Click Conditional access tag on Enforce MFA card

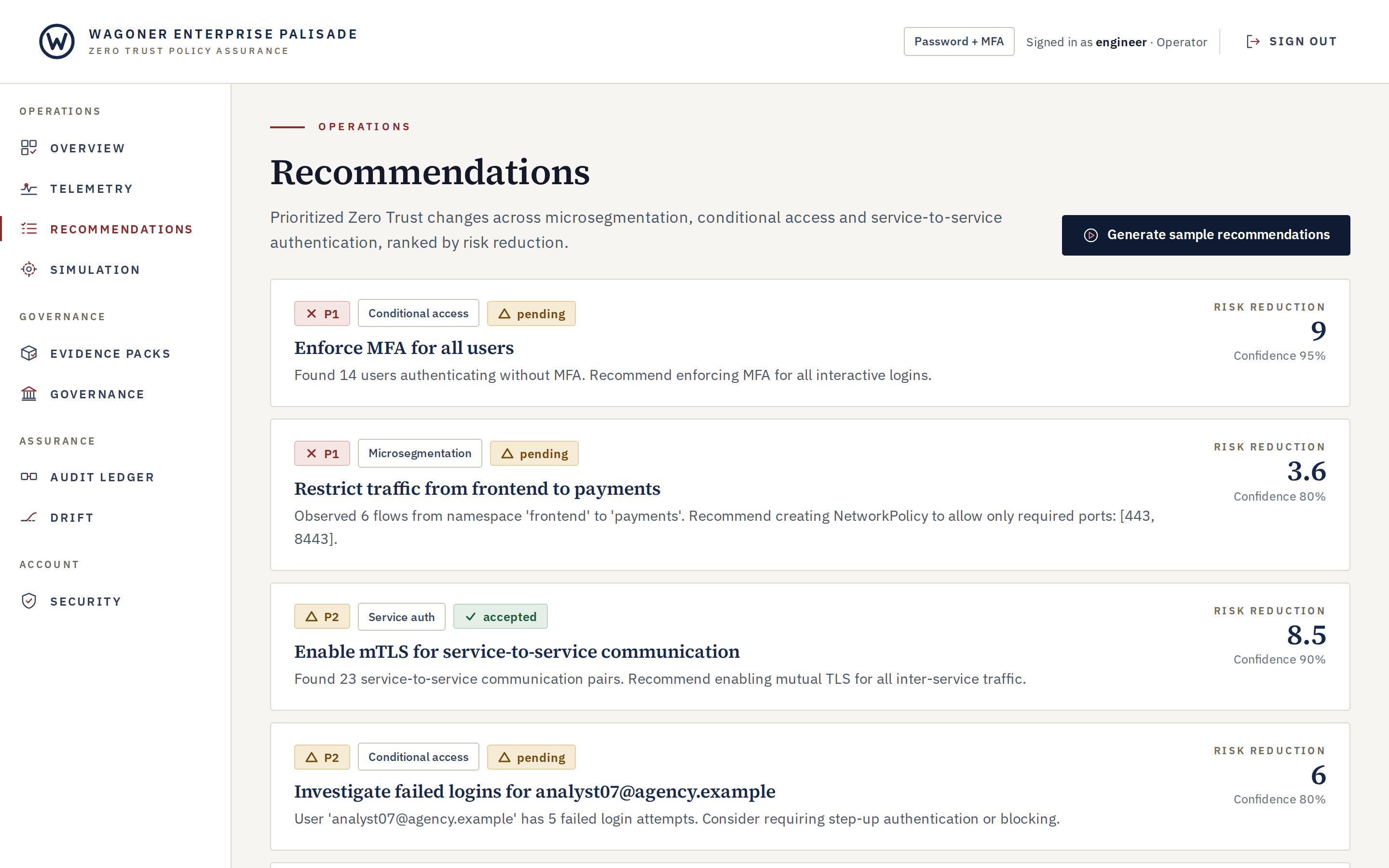pos(418,313)
